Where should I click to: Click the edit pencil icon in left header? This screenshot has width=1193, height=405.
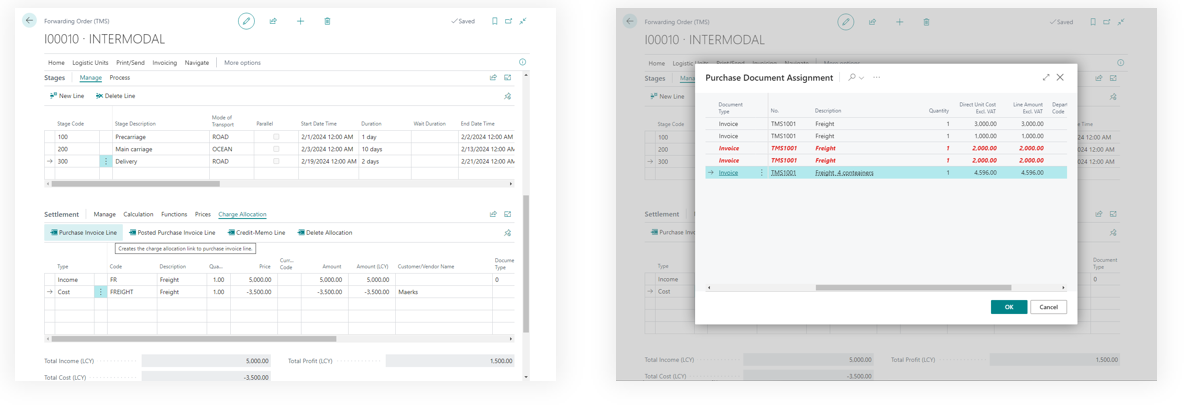246,21
